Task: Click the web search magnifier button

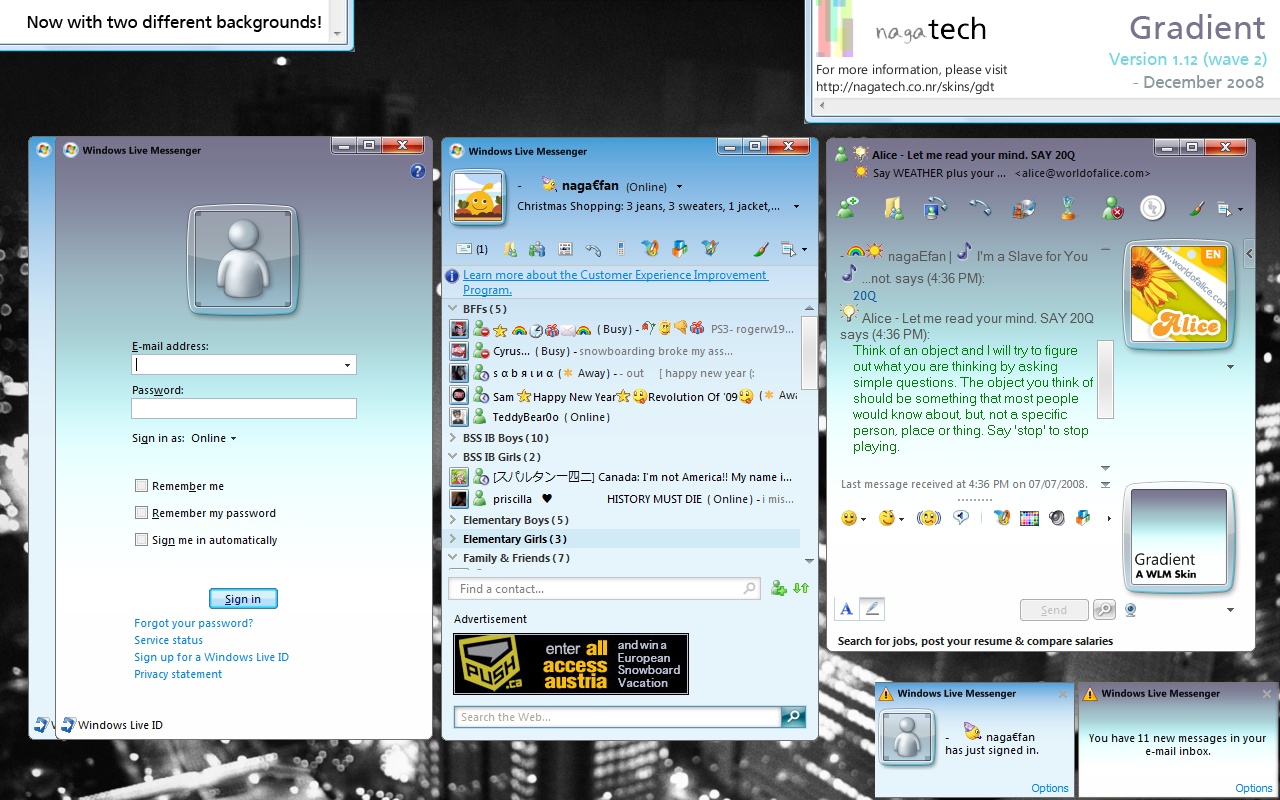Action: coord(793,716)
